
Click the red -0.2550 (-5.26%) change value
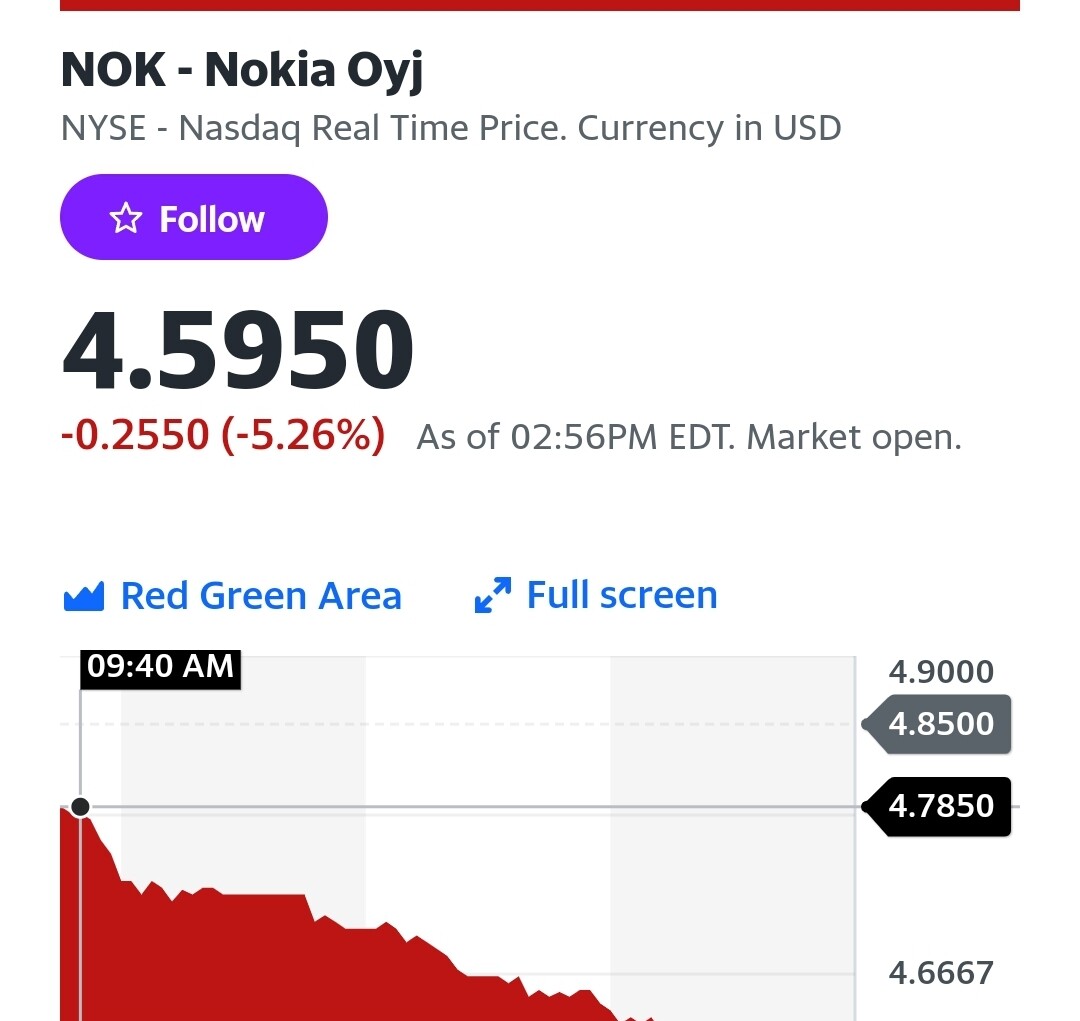[x=222, y=435]
